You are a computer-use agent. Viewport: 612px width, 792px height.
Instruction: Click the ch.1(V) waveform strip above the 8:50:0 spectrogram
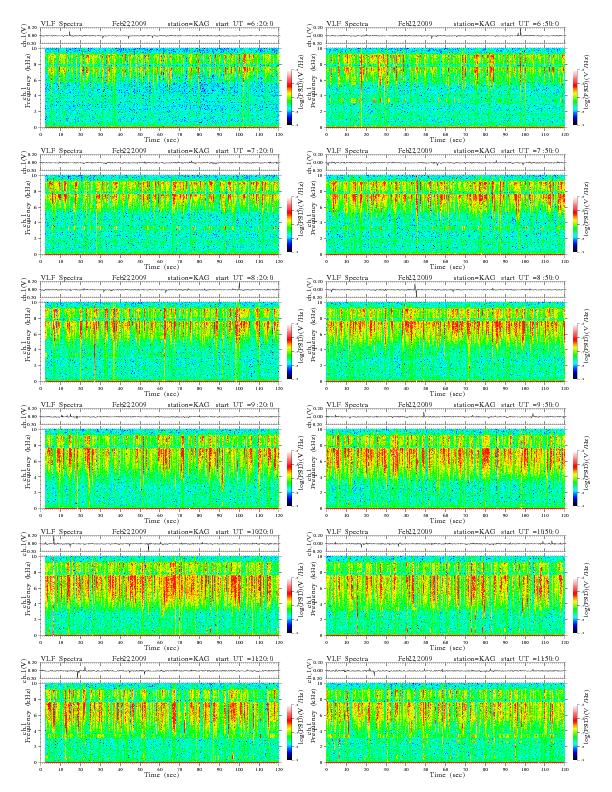point(445,290)
